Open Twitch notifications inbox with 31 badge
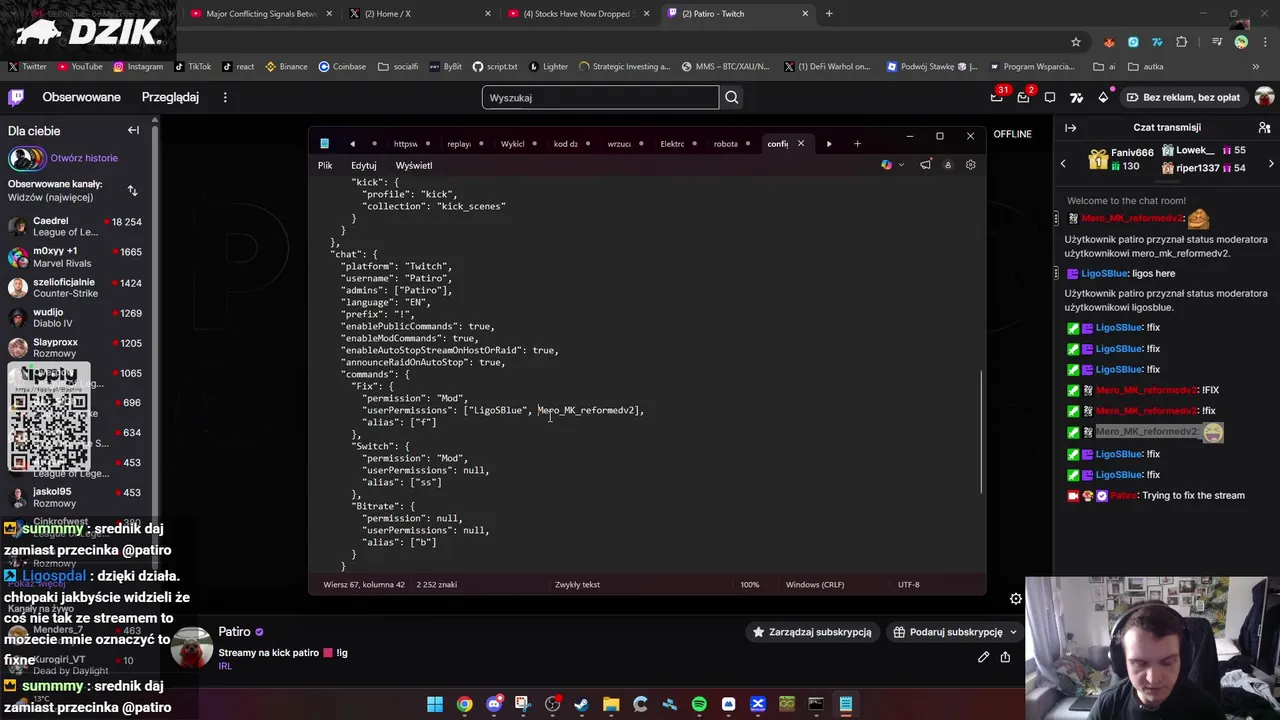 997,97
